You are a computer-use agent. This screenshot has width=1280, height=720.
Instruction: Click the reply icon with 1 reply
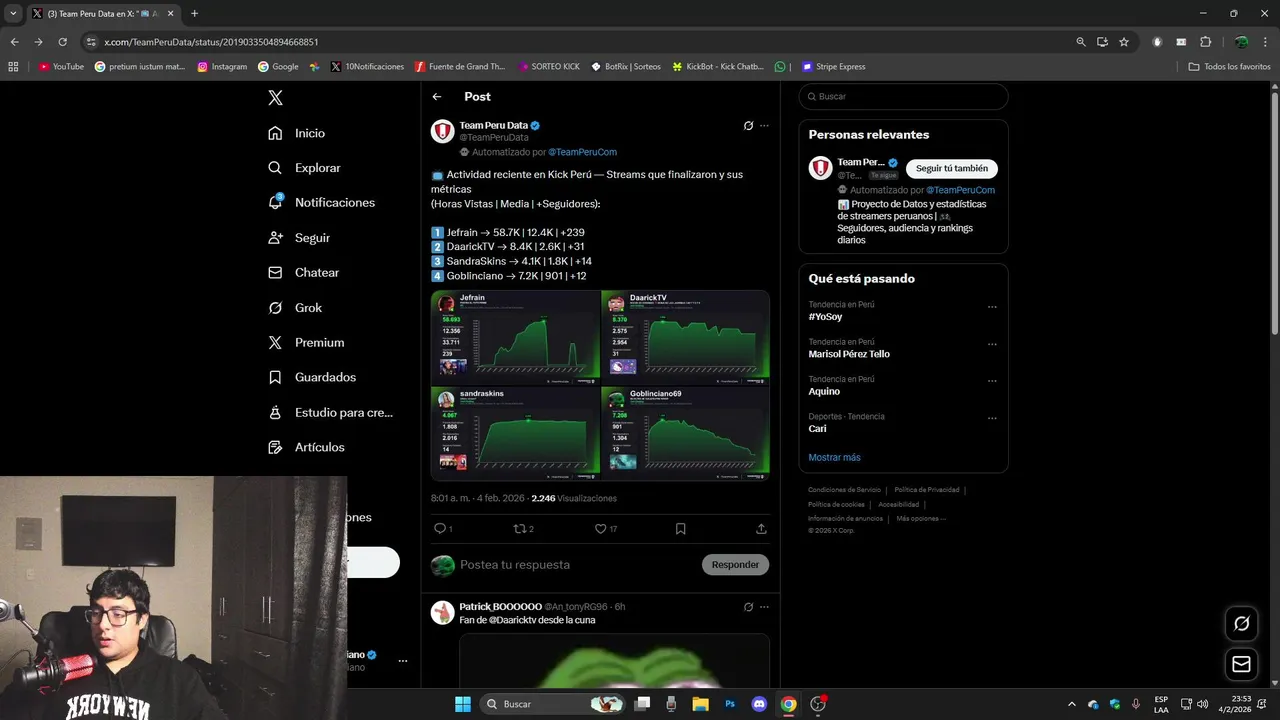coord(442,529)
